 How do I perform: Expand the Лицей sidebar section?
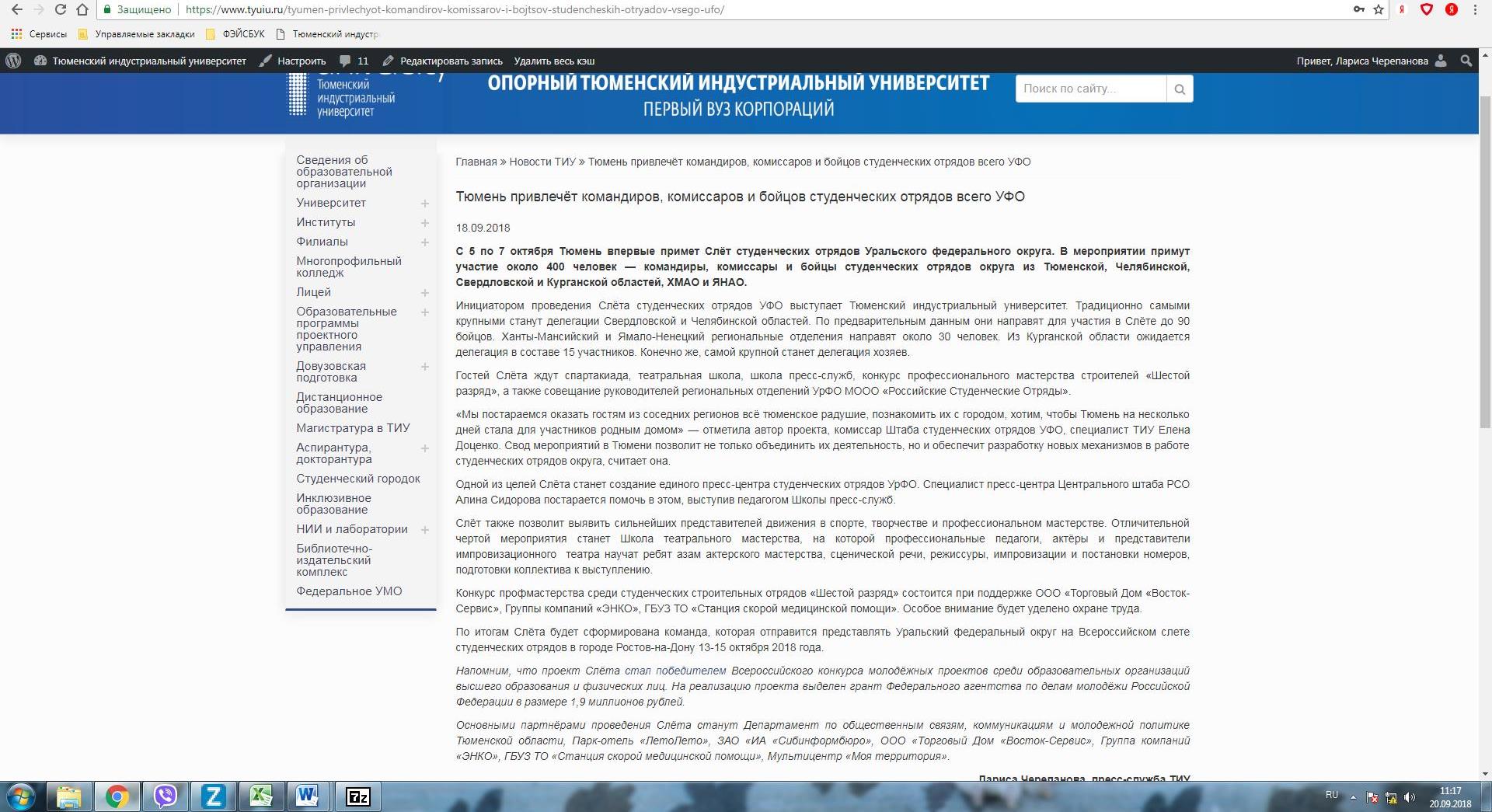click(425, 293)
